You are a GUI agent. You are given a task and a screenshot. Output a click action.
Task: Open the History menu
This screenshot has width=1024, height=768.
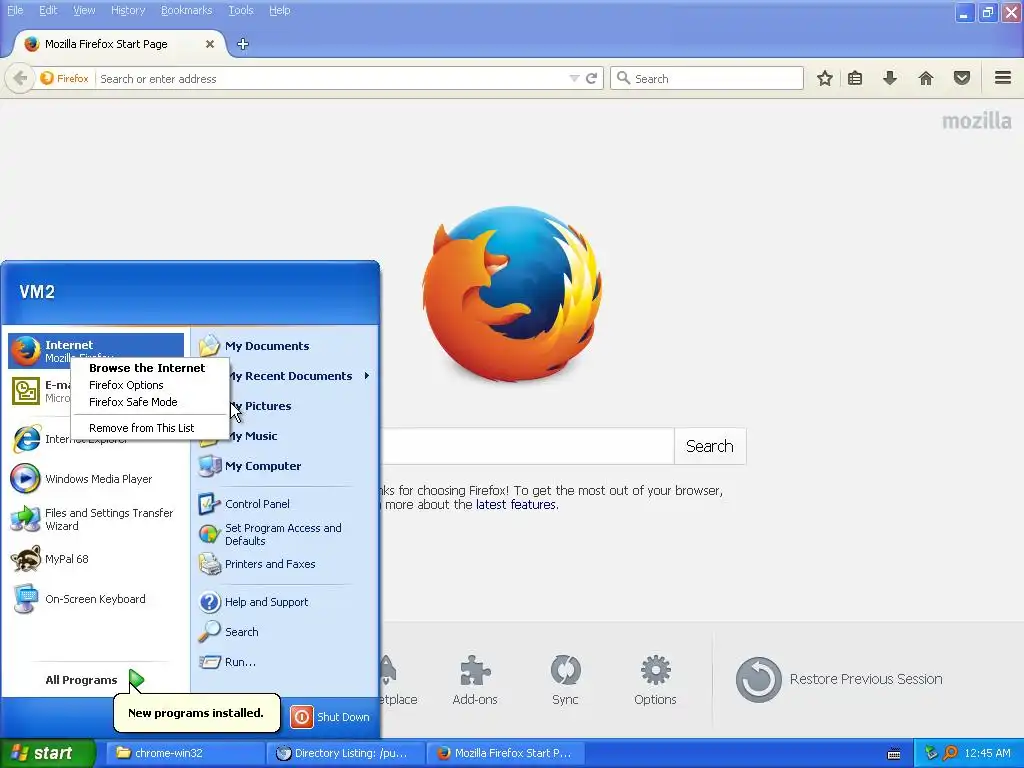(x=128, y=10)
